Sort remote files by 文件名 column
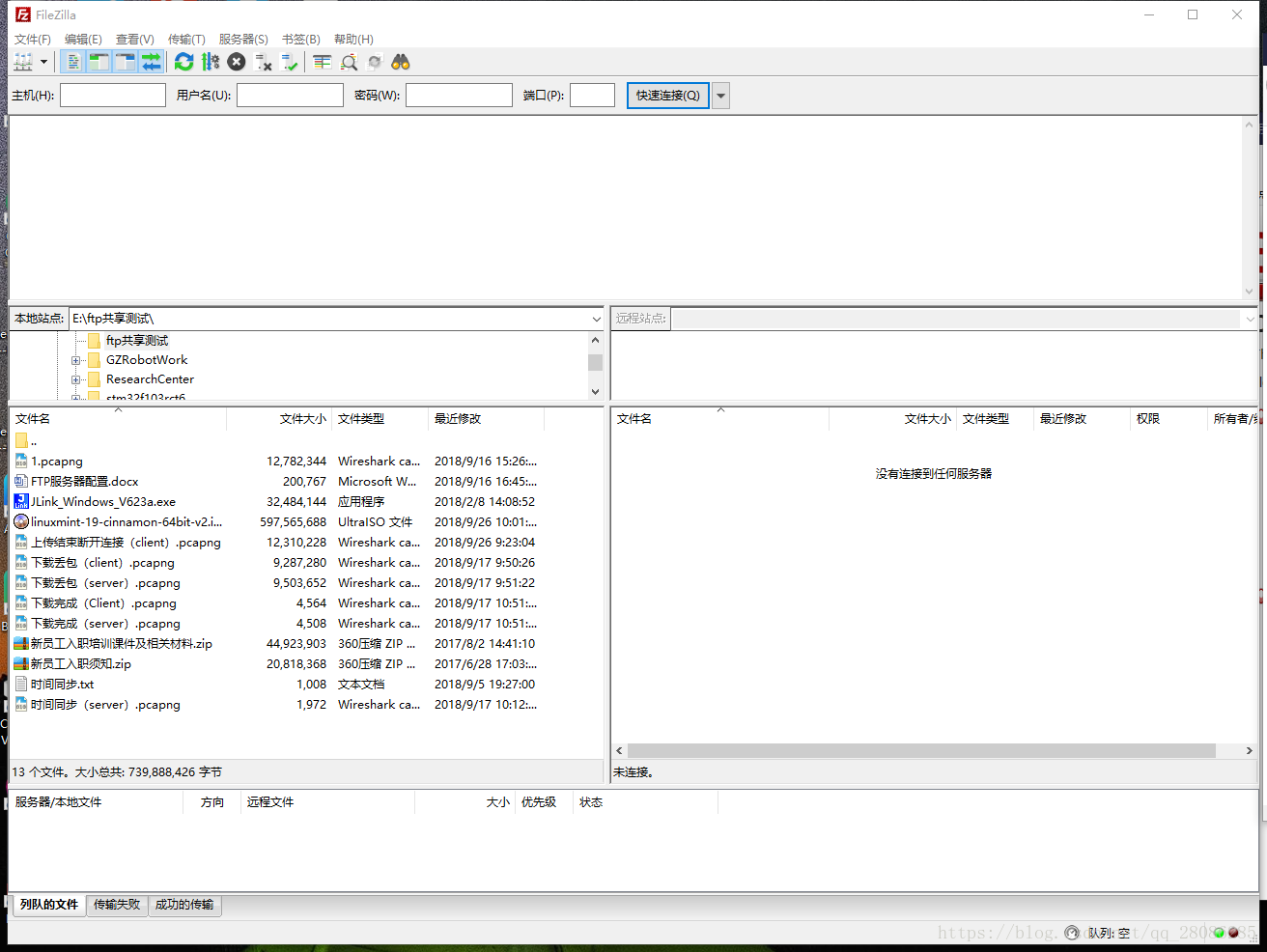Viewport: 1267px width, 952px height. pos(720,419)
